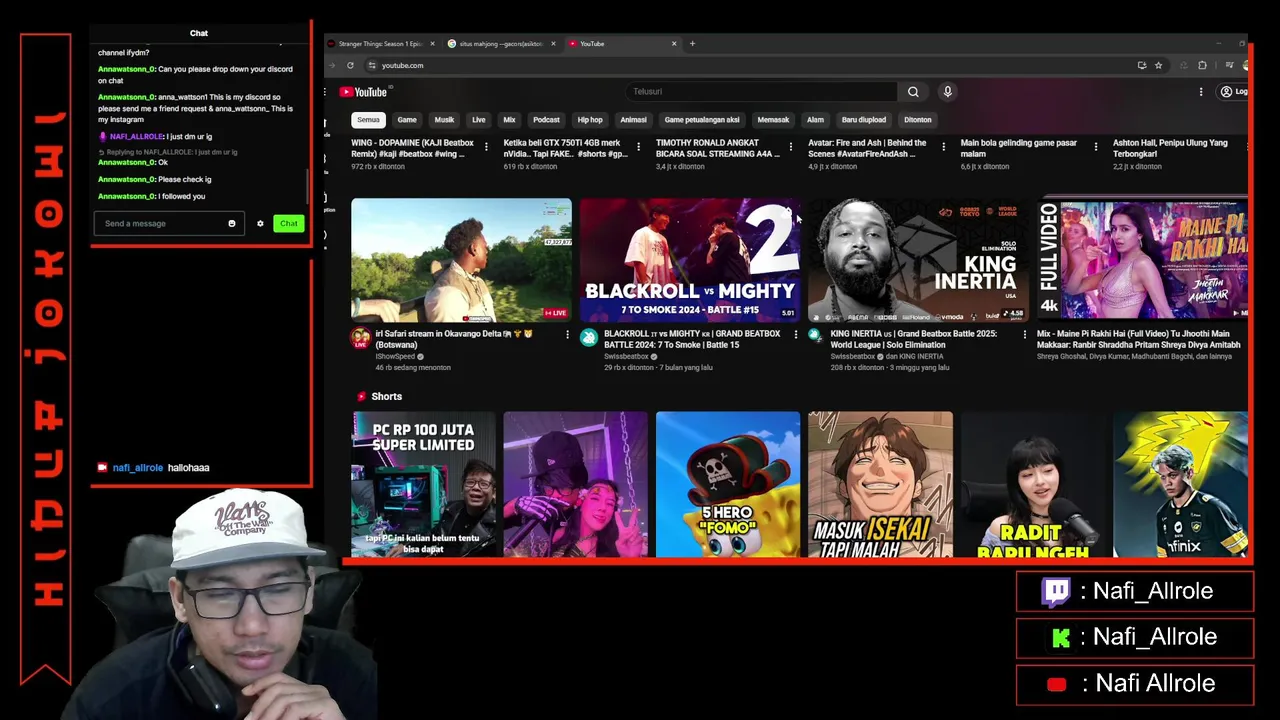Open options menu for KING INERTIA video

coord(1024,335)
